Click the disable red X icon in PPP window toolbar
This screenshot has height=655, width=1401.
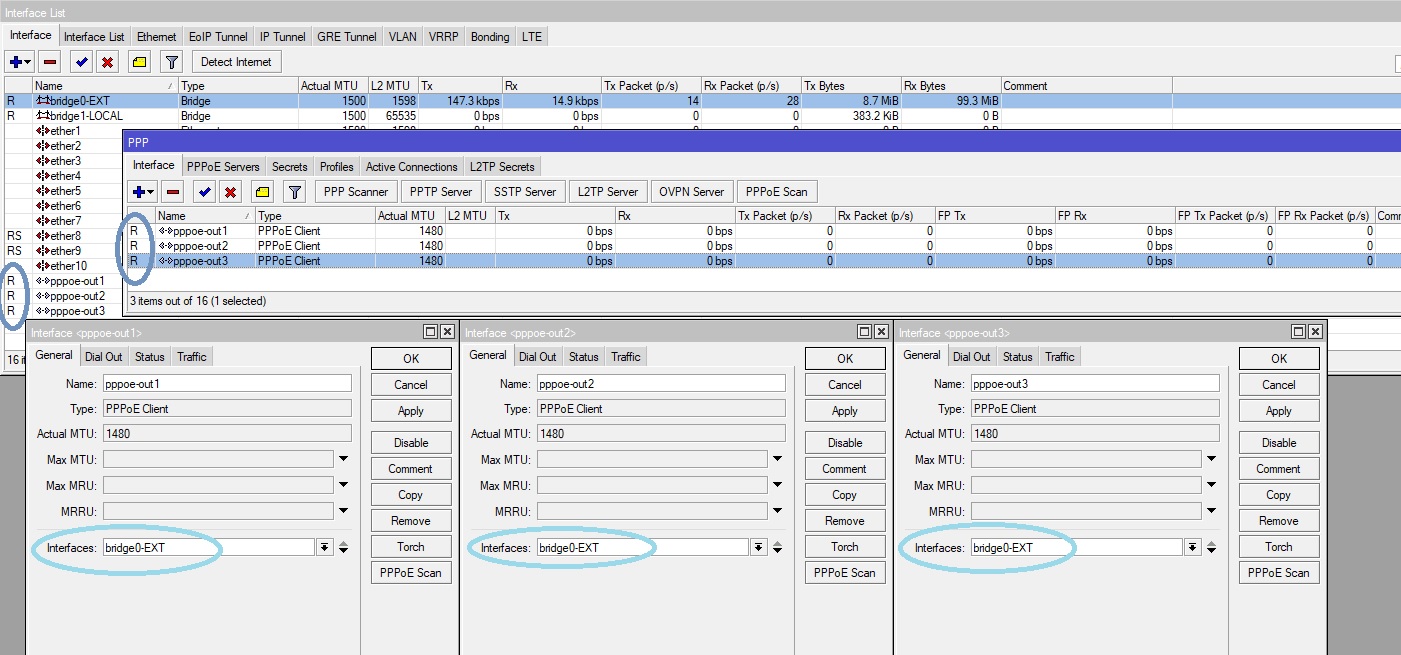click(x=231, y=191)
